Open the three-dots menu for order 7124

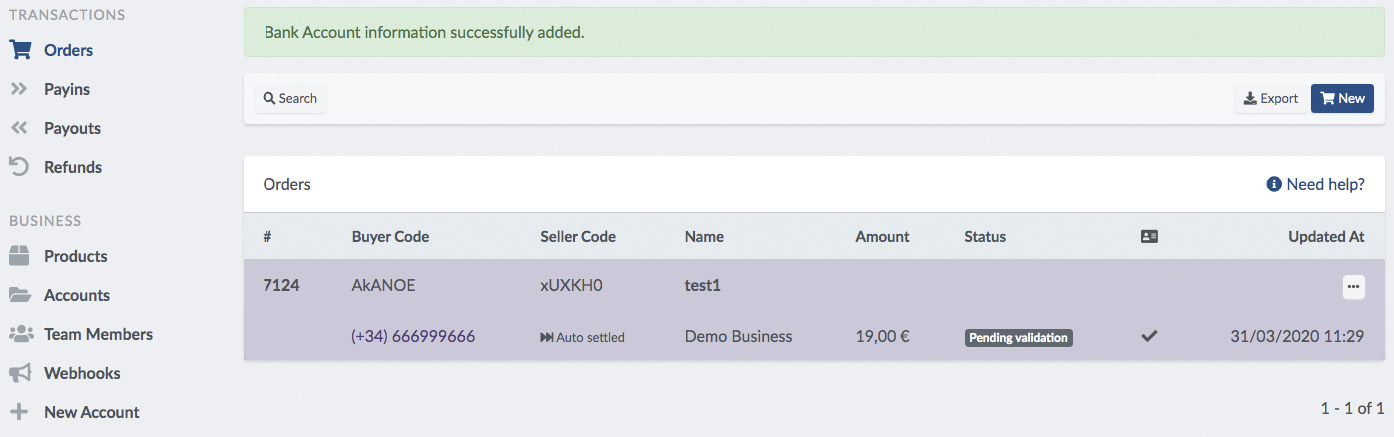tap(1353, 286)
